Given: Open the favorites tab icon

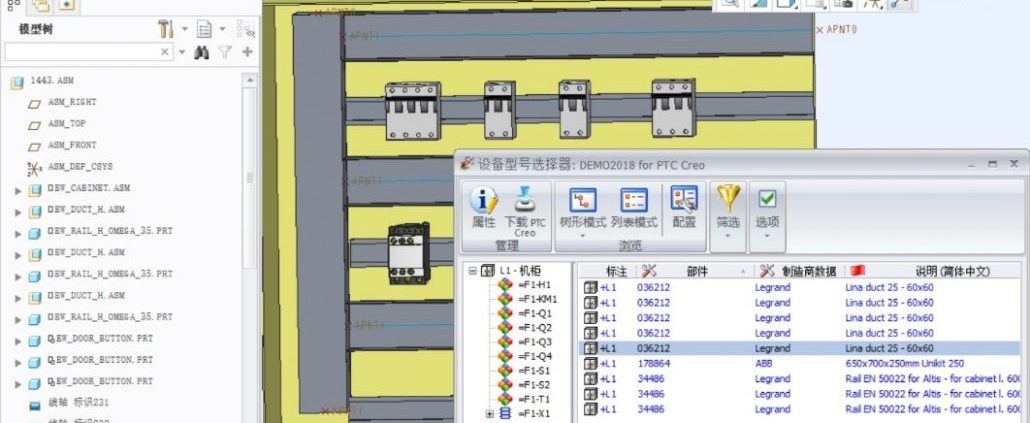Looking at the screenshot, I should click(66, 5).
